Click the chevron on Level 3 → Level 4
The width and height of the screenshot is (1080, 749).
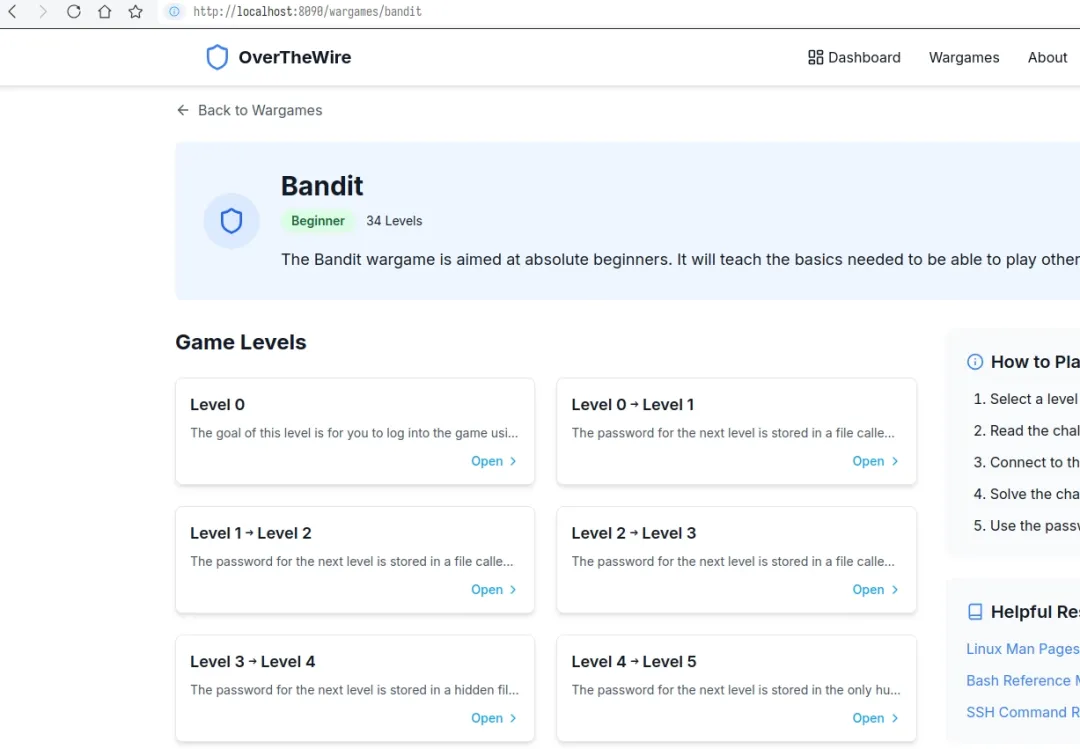tap(513, 718)
